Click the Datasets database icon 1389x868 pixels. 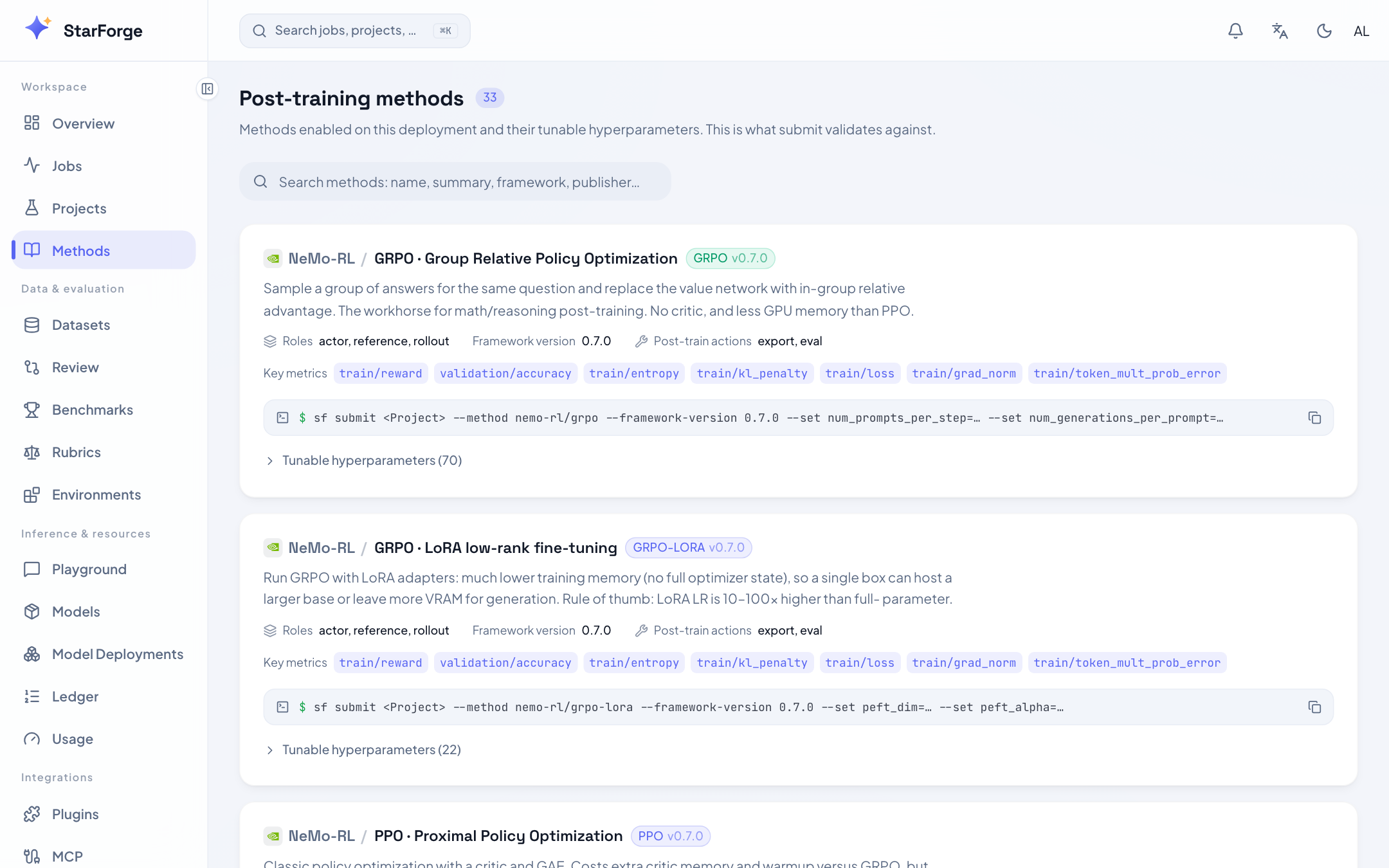(32, 325)
